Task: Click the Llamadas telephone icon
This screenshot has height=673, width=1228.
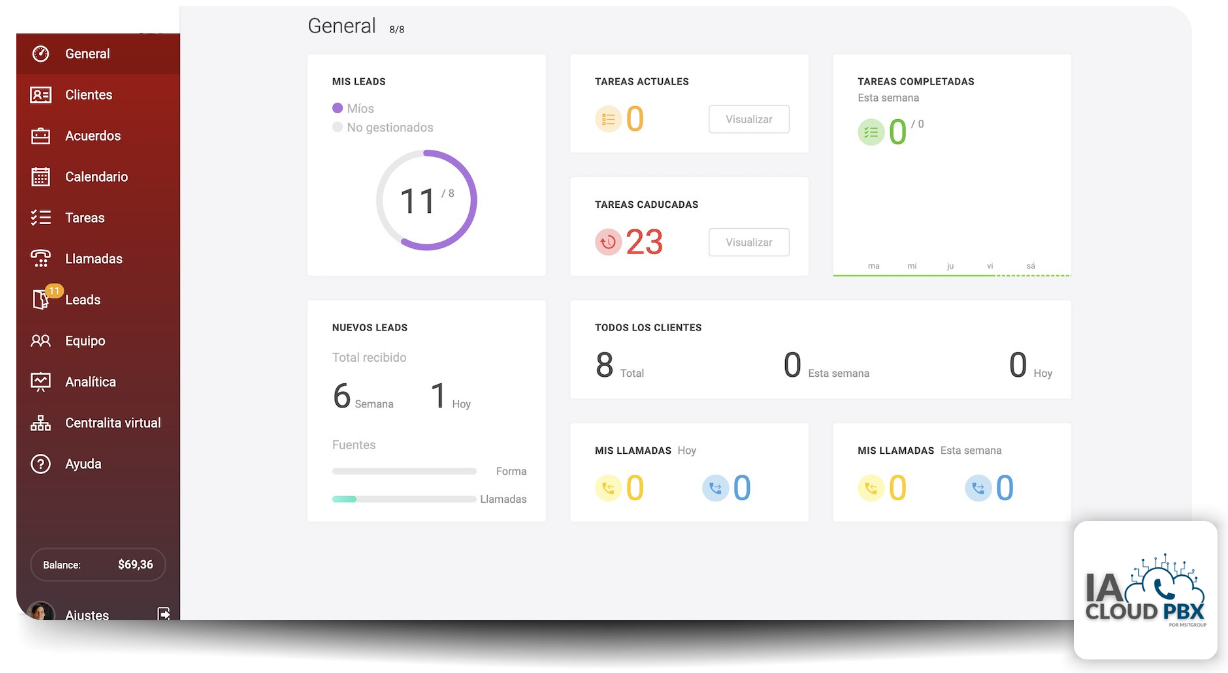Action: pyautogui.click(x=41, y=259)
